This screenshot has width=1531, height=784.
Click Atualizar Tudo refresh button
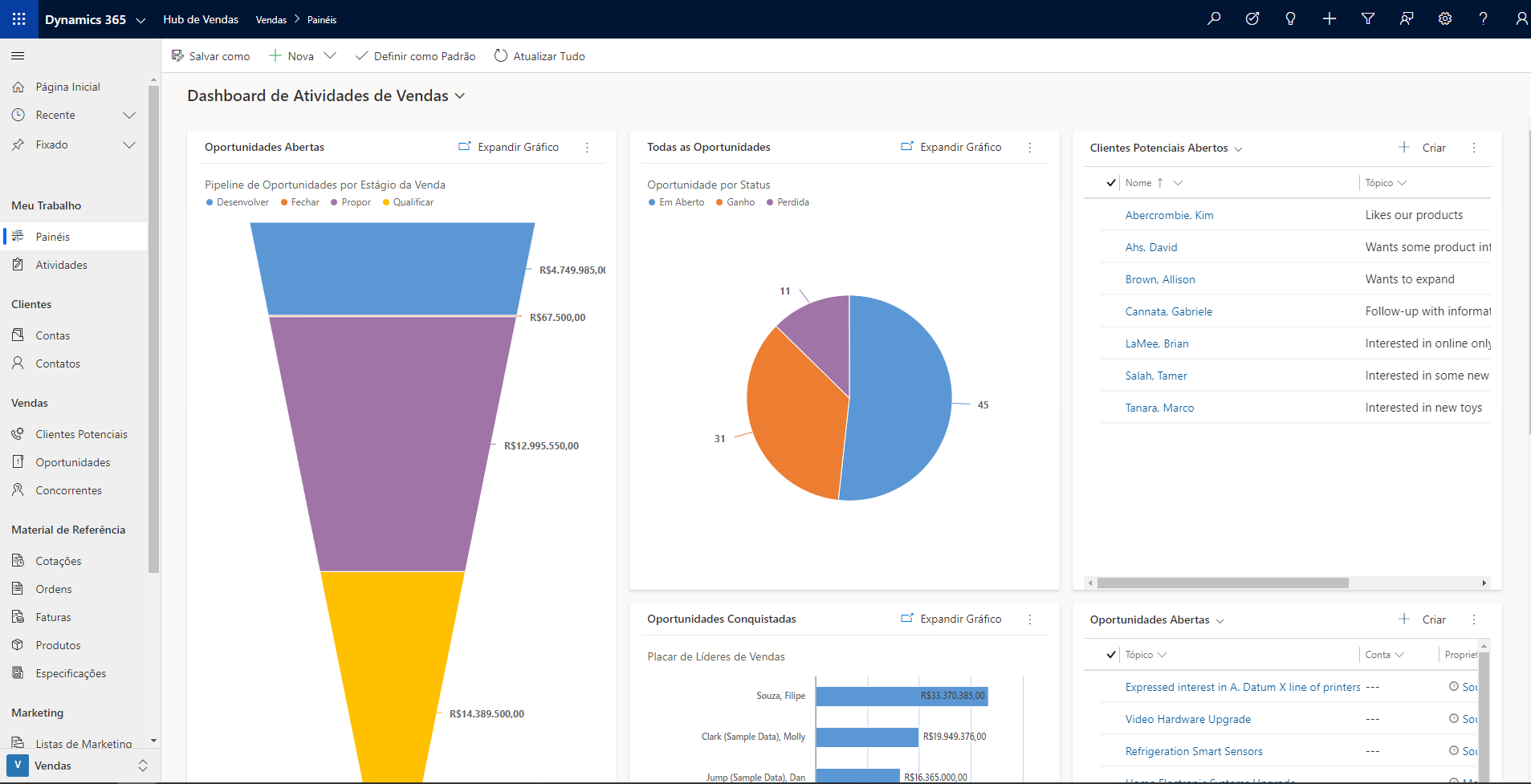pos(540,56)
